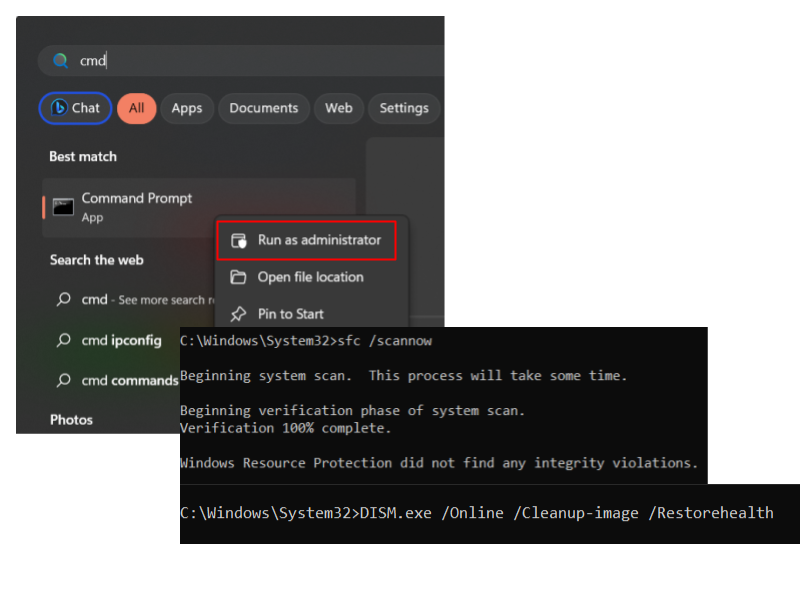
Task: Click the DISM.exe Restorehealth command line
Action: 477,513
